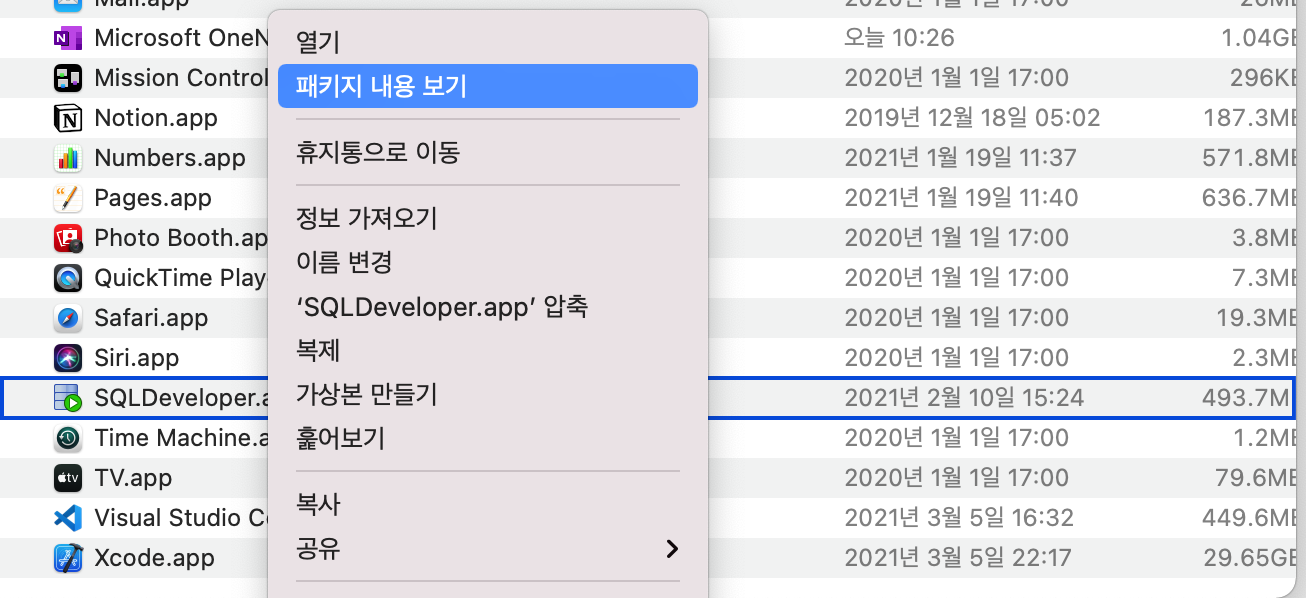Image resolution: width=1306 pixels, height=598 pixels.
Task: Select the Safari.app file name
Action: pyautogui.click(x=151, y=318)
